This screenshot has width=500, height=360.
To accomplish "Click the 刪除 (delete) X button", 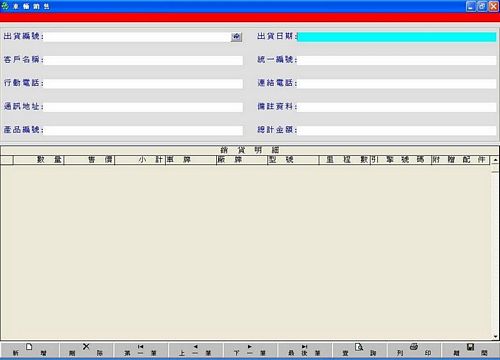I will point(86,350).
